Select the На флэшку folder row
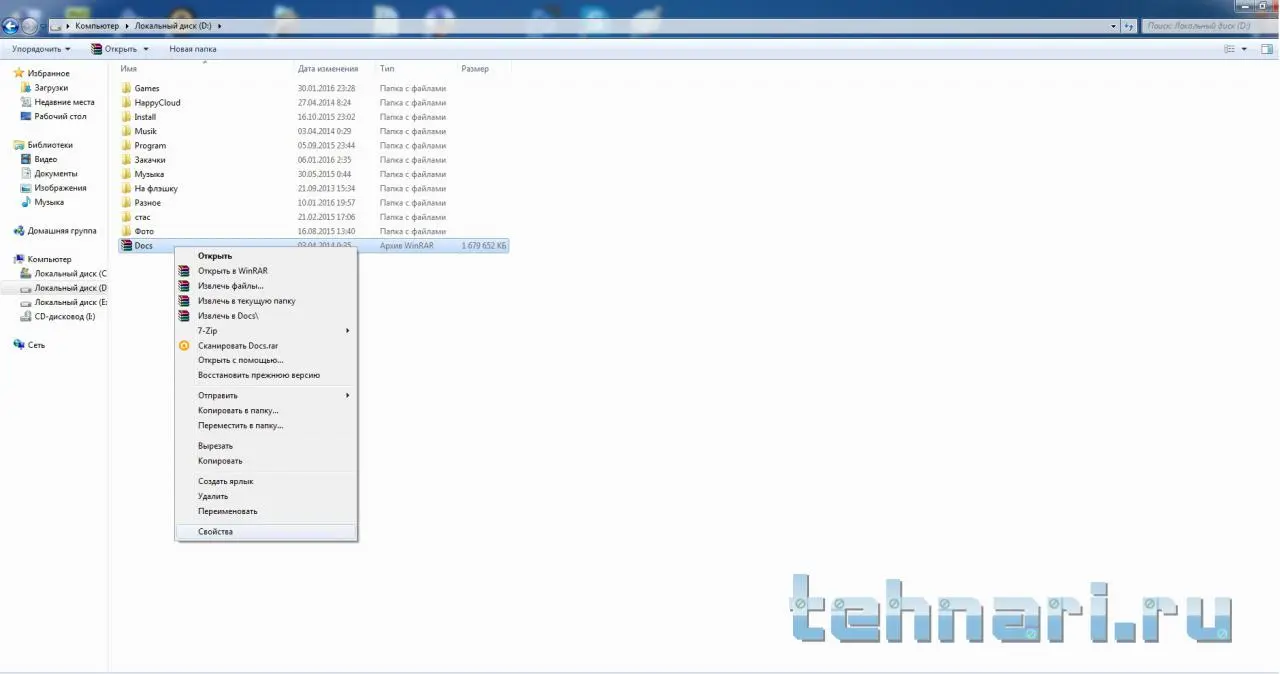 tap(314, 188)
